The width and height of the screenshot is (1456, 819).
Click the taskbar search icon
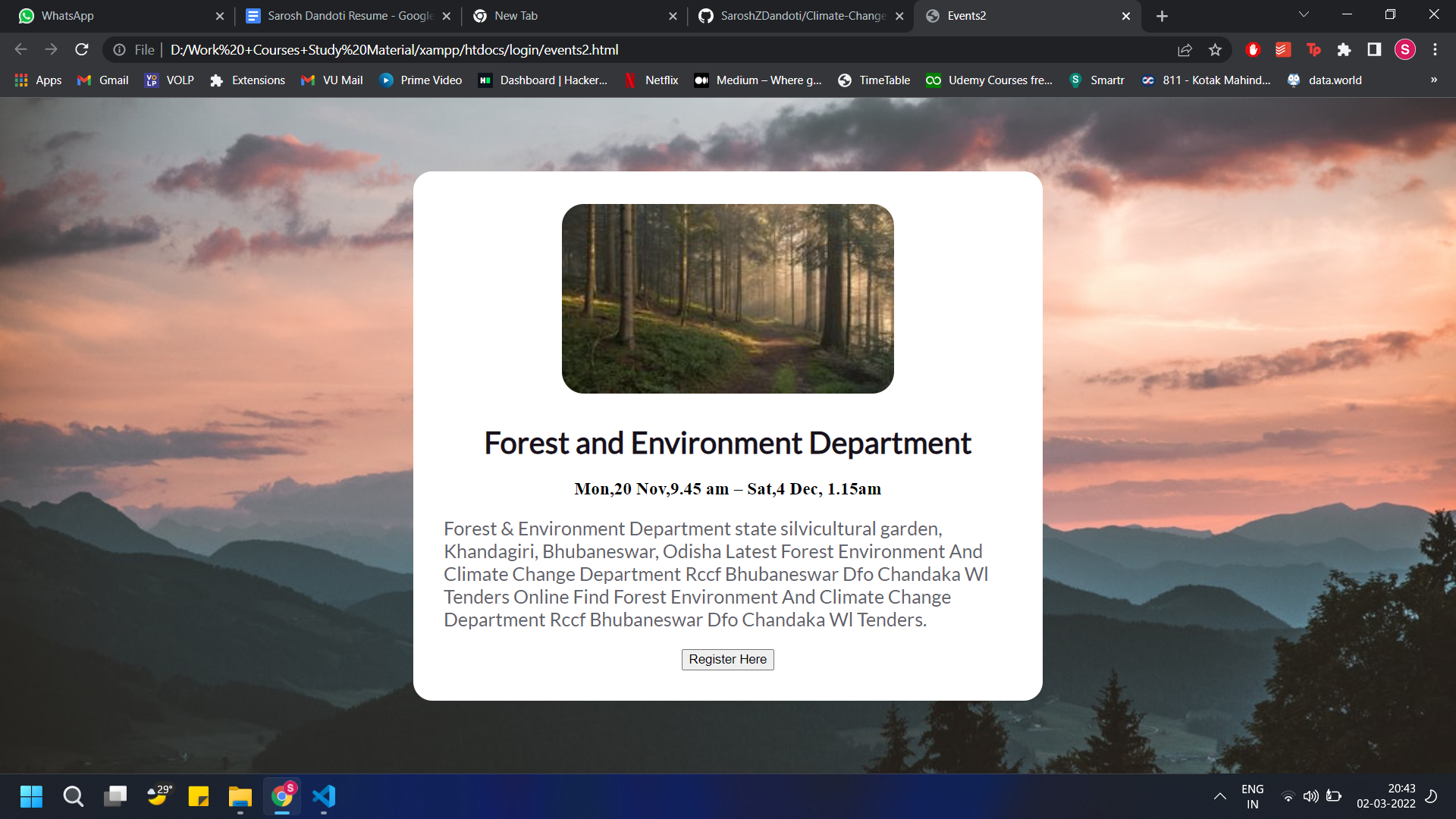pos(73,796)
